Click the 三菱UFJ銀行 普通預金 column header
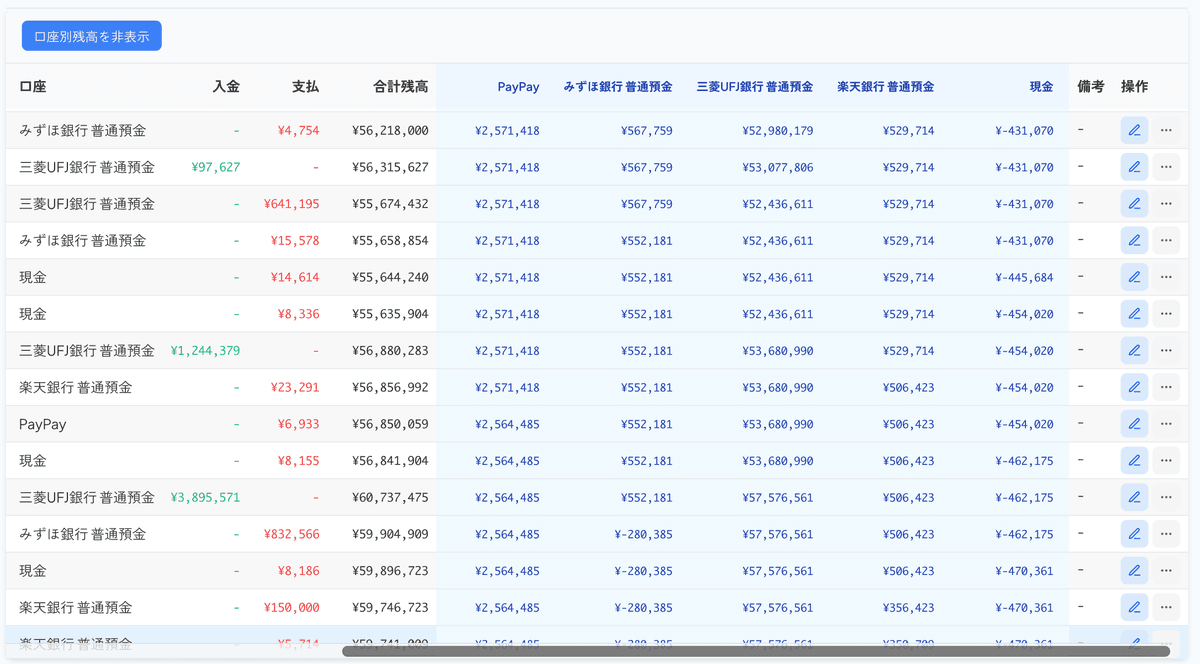Image resolution: width=1200 pixels, height=664 pixels. [x=755, y=87]
